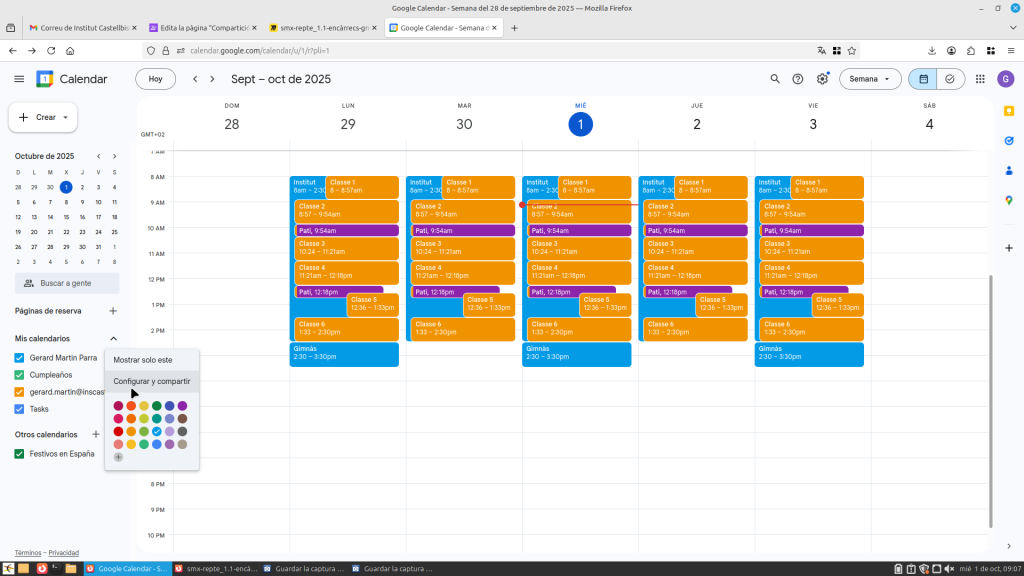
Task: Select 'Mostrar solo este' menu option
Action: pyautogui.click(x=142, y=360)
